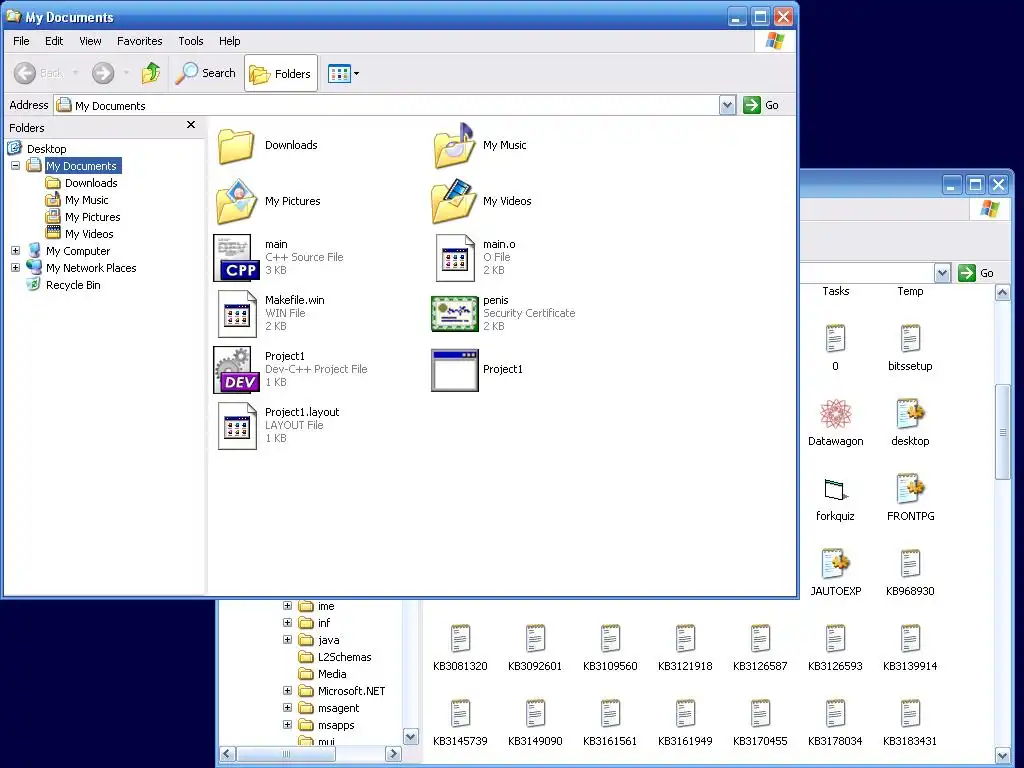Select forkquiz icon in background window
The height and width of the screenshot is (768, 1024).
tap(835, 489)
